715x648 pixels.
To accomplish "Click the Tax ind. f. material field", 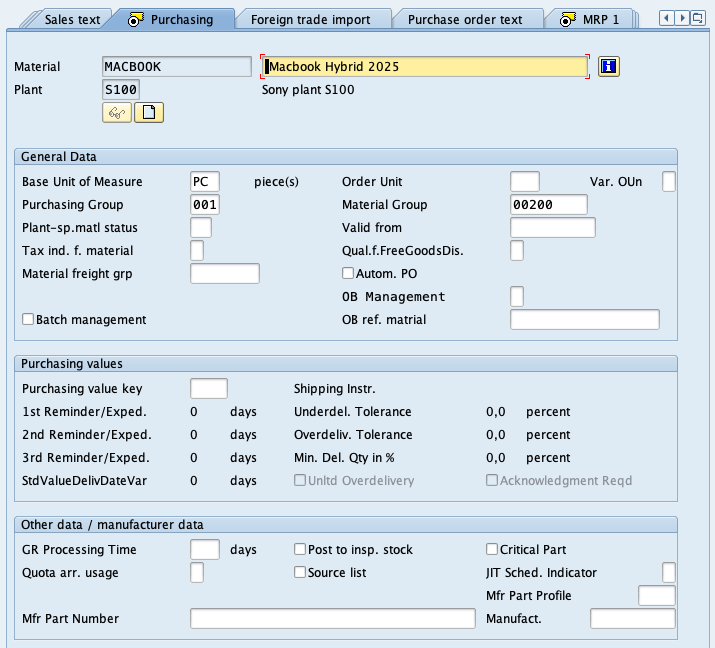I will (x=197, y=250).
